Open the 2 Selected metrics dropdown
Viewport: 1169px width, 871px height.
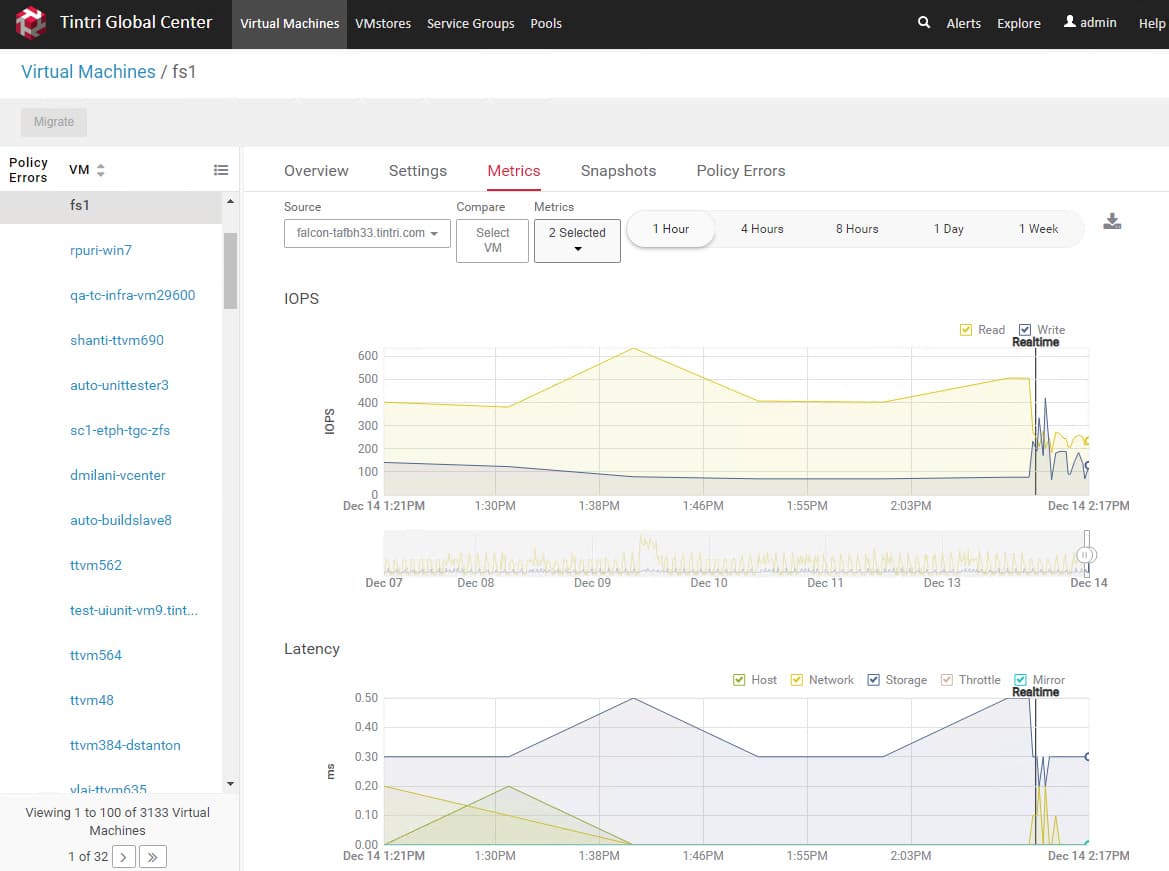[x=577, y=240]
